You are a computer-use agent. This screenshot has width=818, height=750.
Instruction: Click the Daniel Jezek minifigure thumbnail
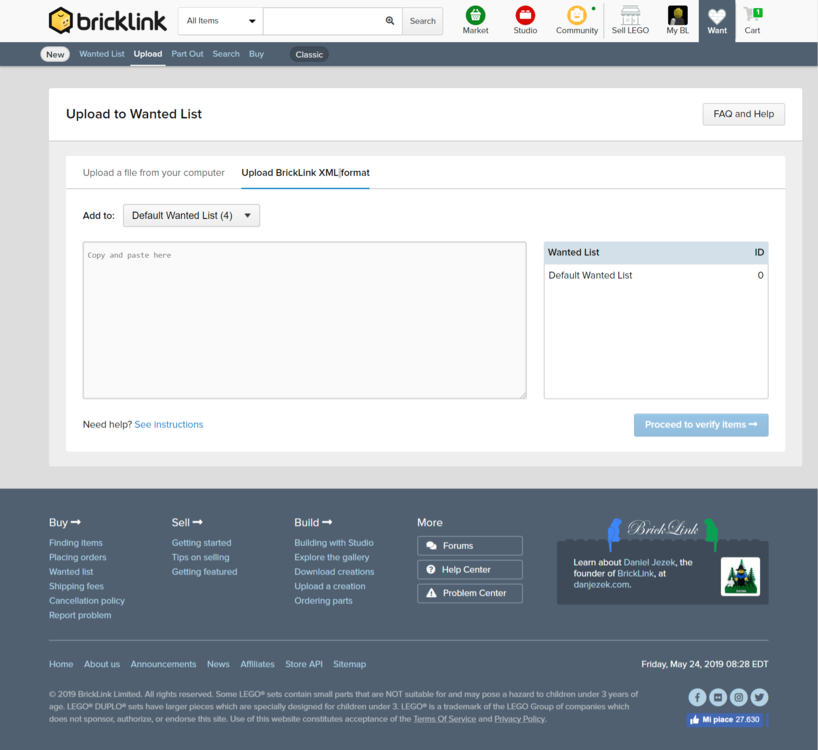pyautogui.click(x=740, y=576)
